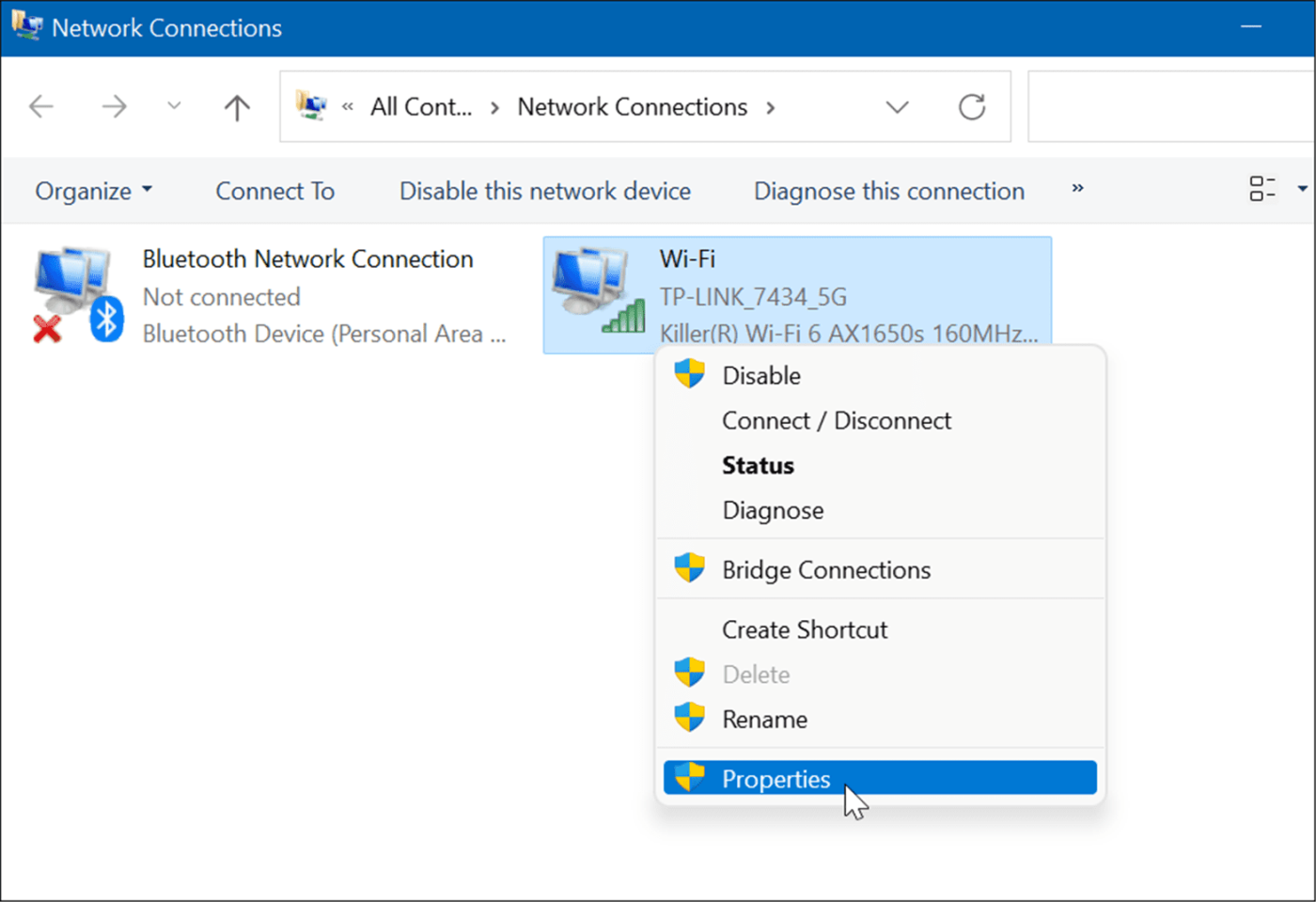The width and height of the screenshot is (1316, 902).
Task: Click the Back navigation arrow
Action: pyautogui.click(x=41, y=107)
